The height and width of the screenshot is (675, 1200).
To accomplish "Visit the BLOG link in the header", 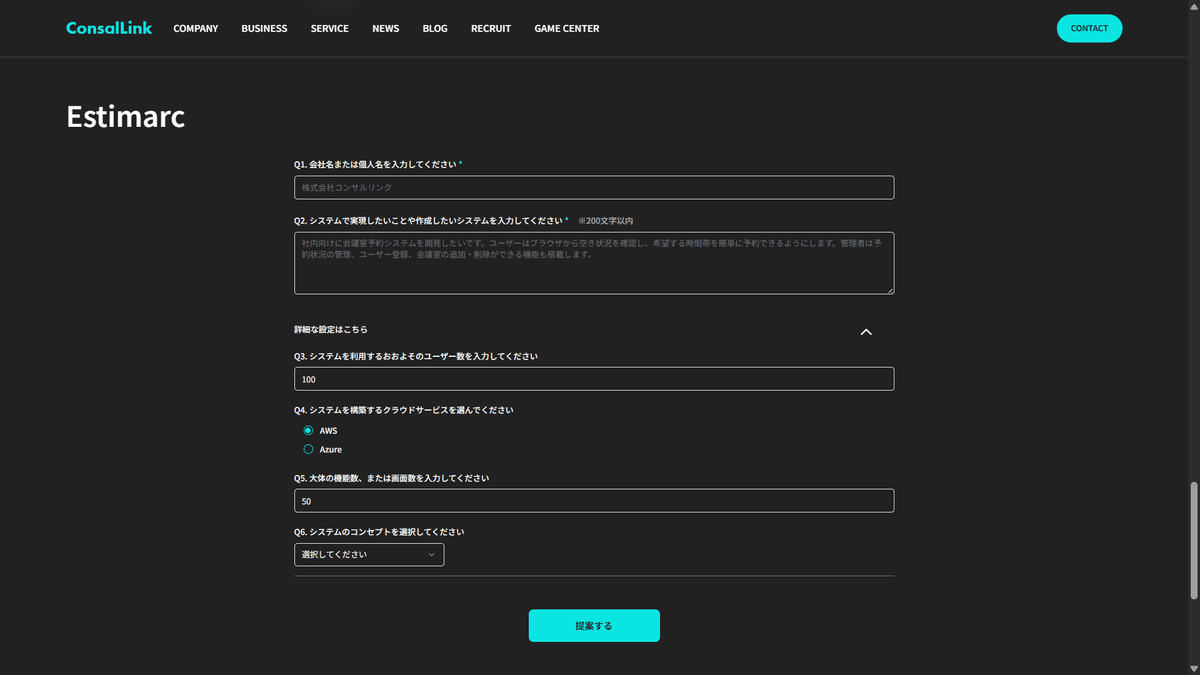I will (x=435, y=28).
